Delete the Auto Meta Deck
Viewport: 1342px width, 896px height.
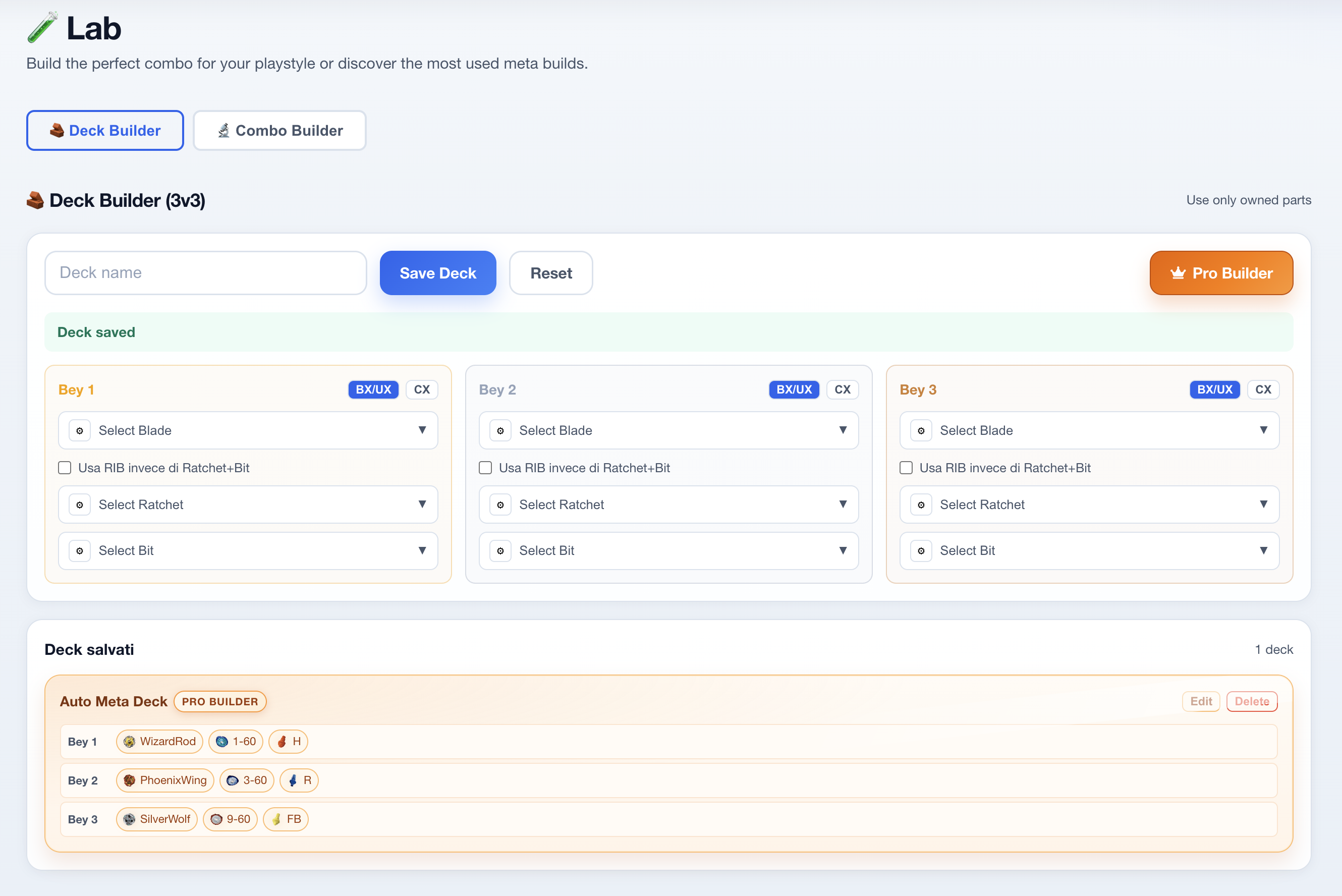[1252, 702]
